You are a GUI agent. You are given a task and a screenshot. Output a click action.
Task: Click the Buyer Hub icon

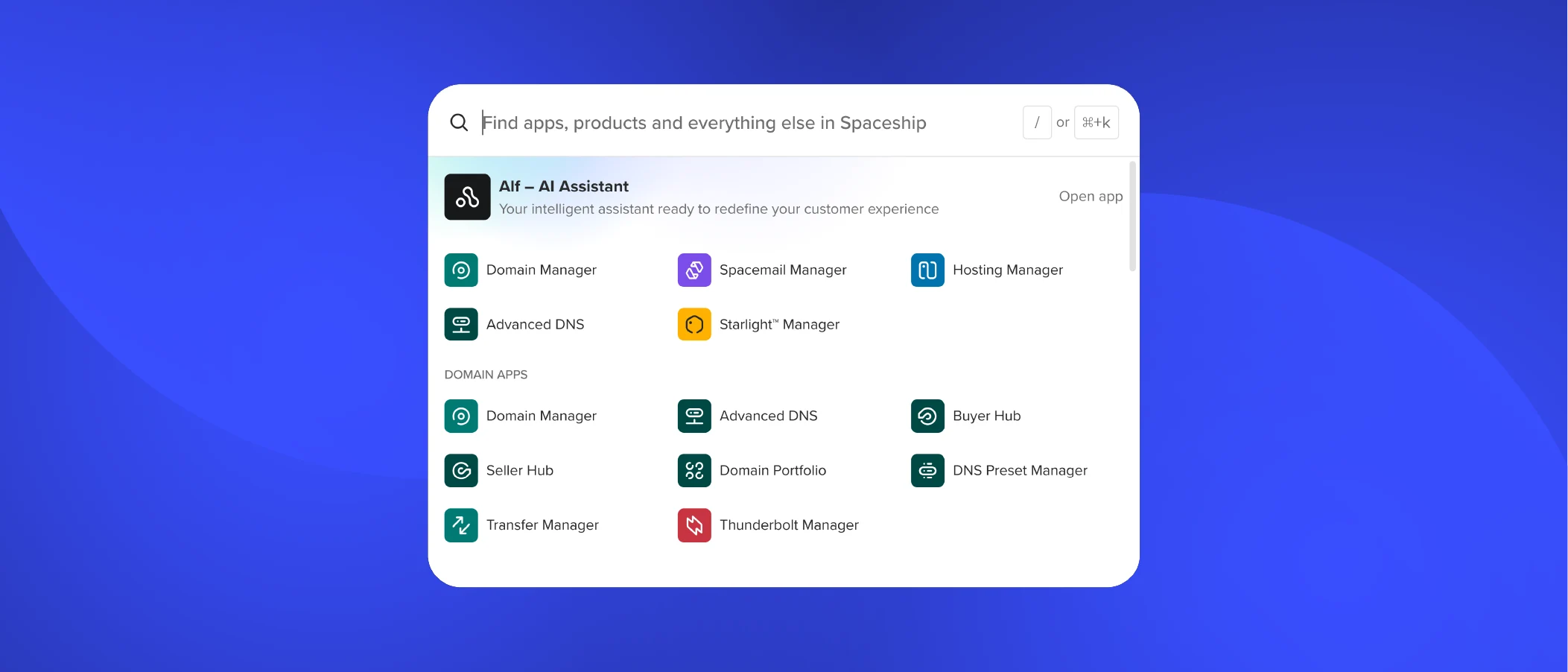927,416
